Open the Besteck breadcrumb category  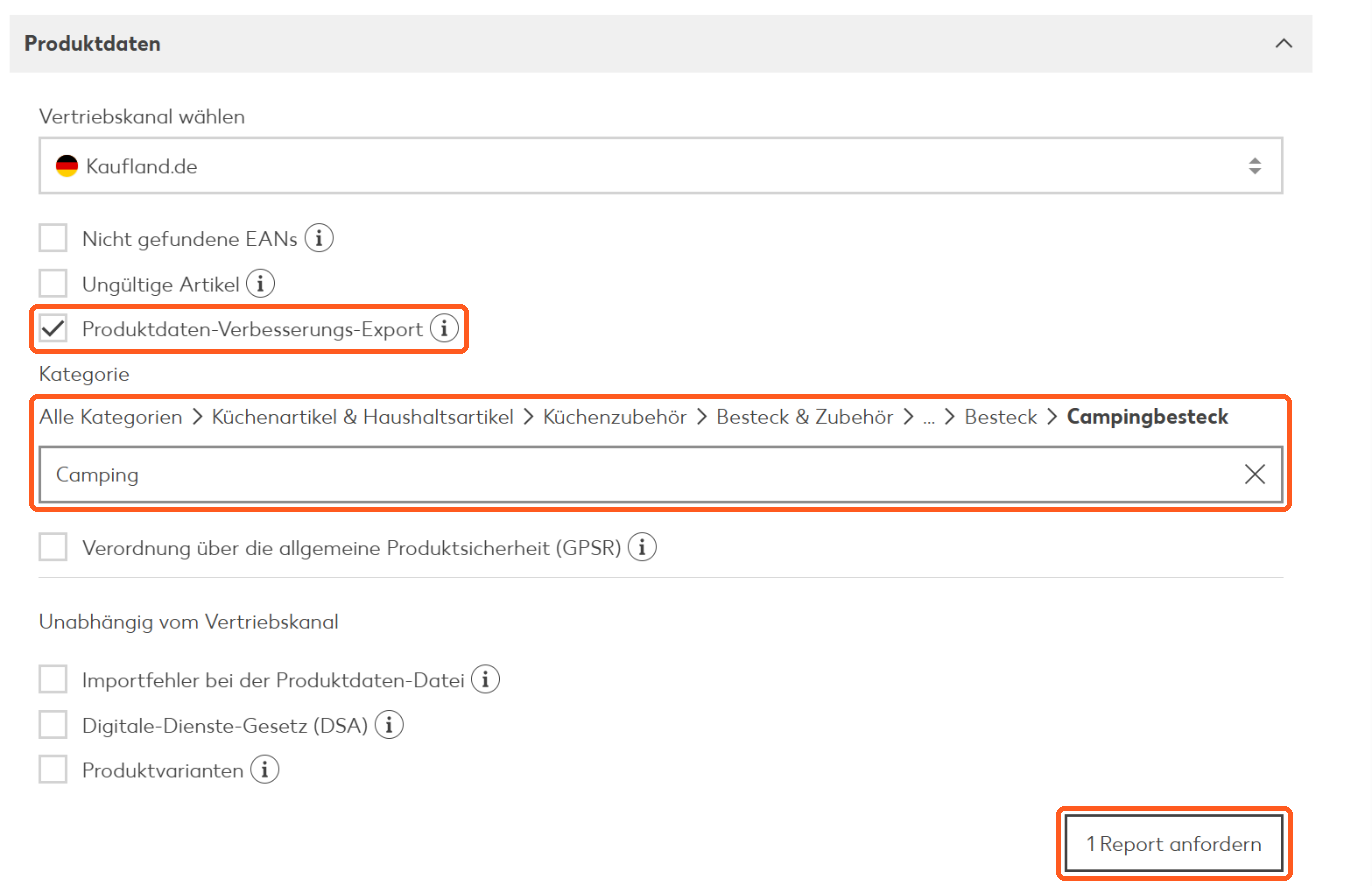[1001, 417]
